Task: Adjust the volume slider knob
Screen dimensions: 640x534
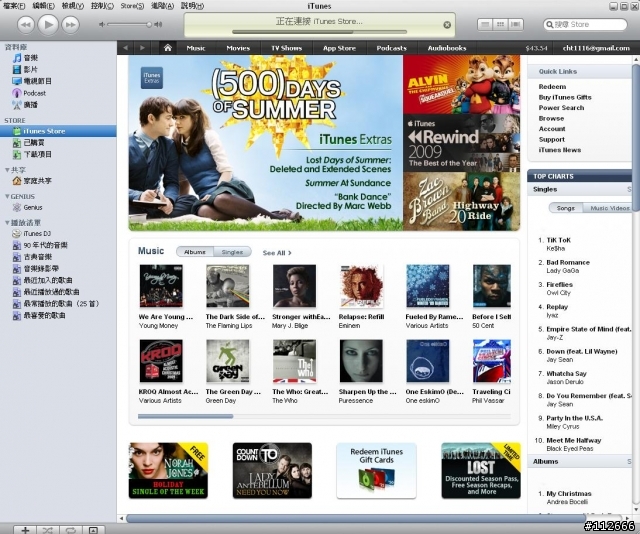Action: point(149,25)
